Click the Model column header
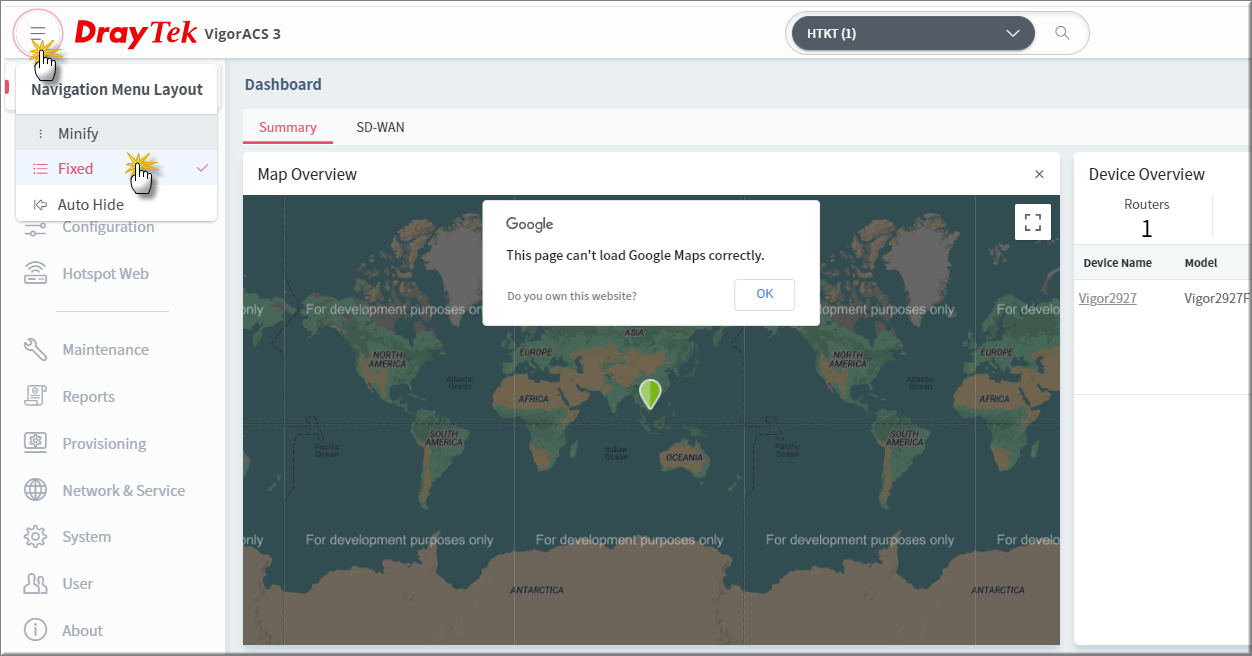The image size is (1252, 656). [1201, 263]
